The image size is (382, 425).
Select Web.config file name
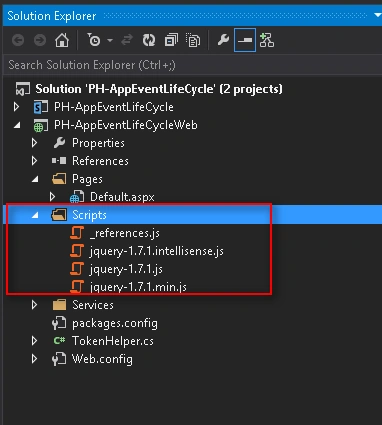coord(102,359)
